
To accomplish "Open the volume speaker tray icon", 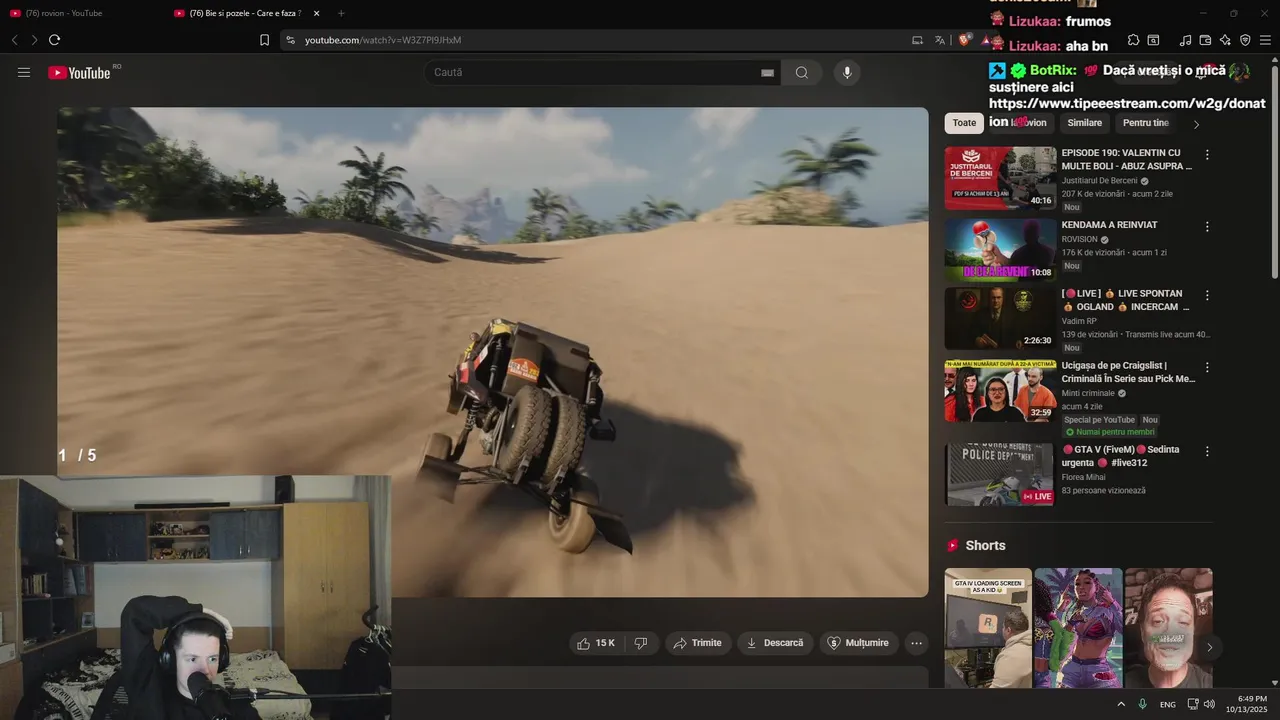I will [1209, 704].
